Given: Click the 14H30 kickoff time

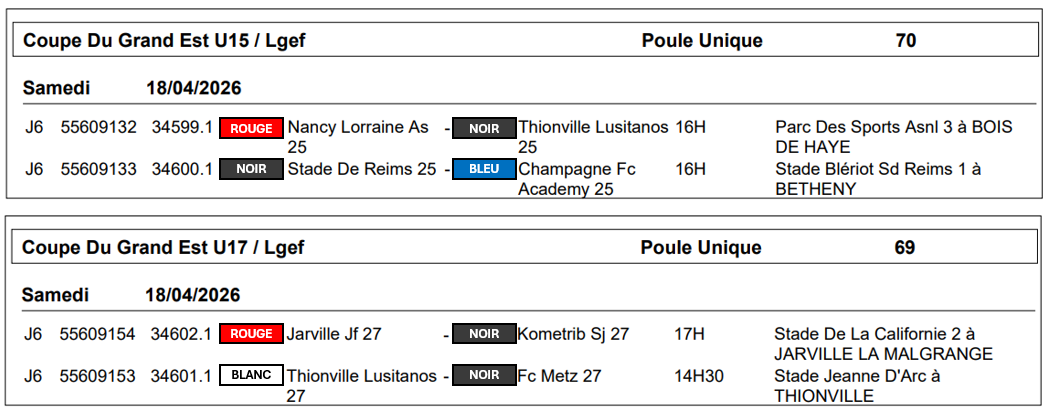Looking at the screenshot, I should (699, 376).
